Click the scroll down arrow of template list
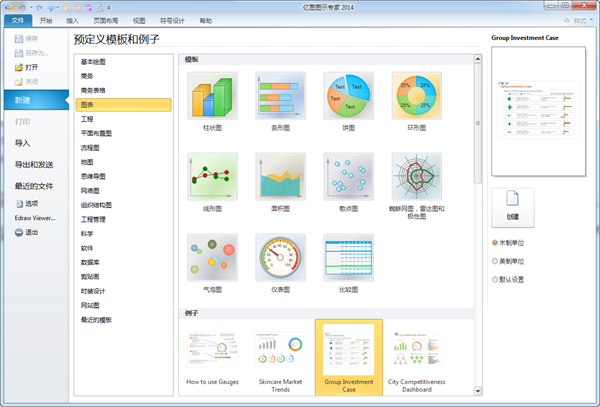The height and width of the screenshot is (407, 600). tap(478, 391)
